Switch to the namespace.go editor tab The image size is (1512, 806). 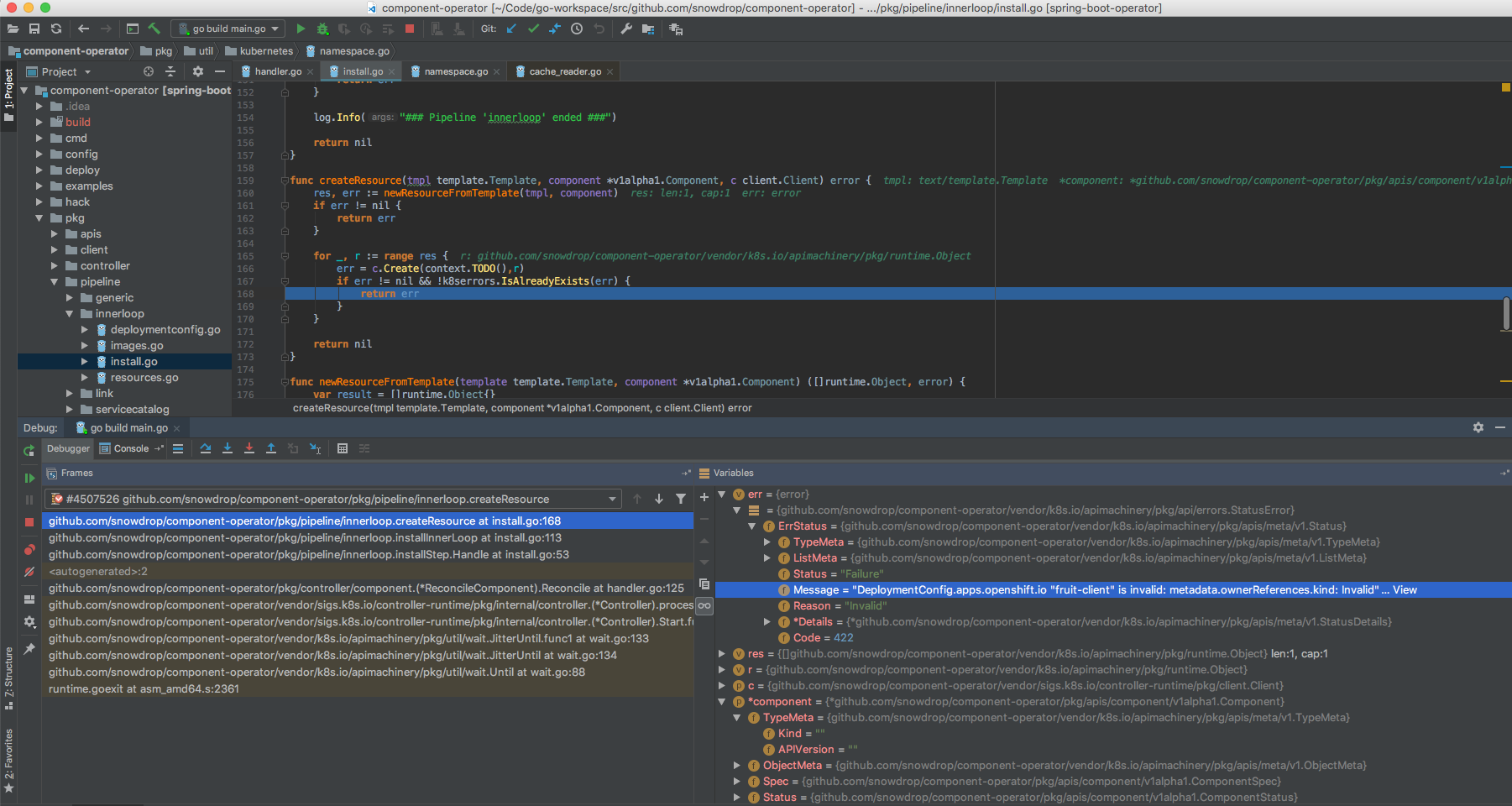(456, 71)
